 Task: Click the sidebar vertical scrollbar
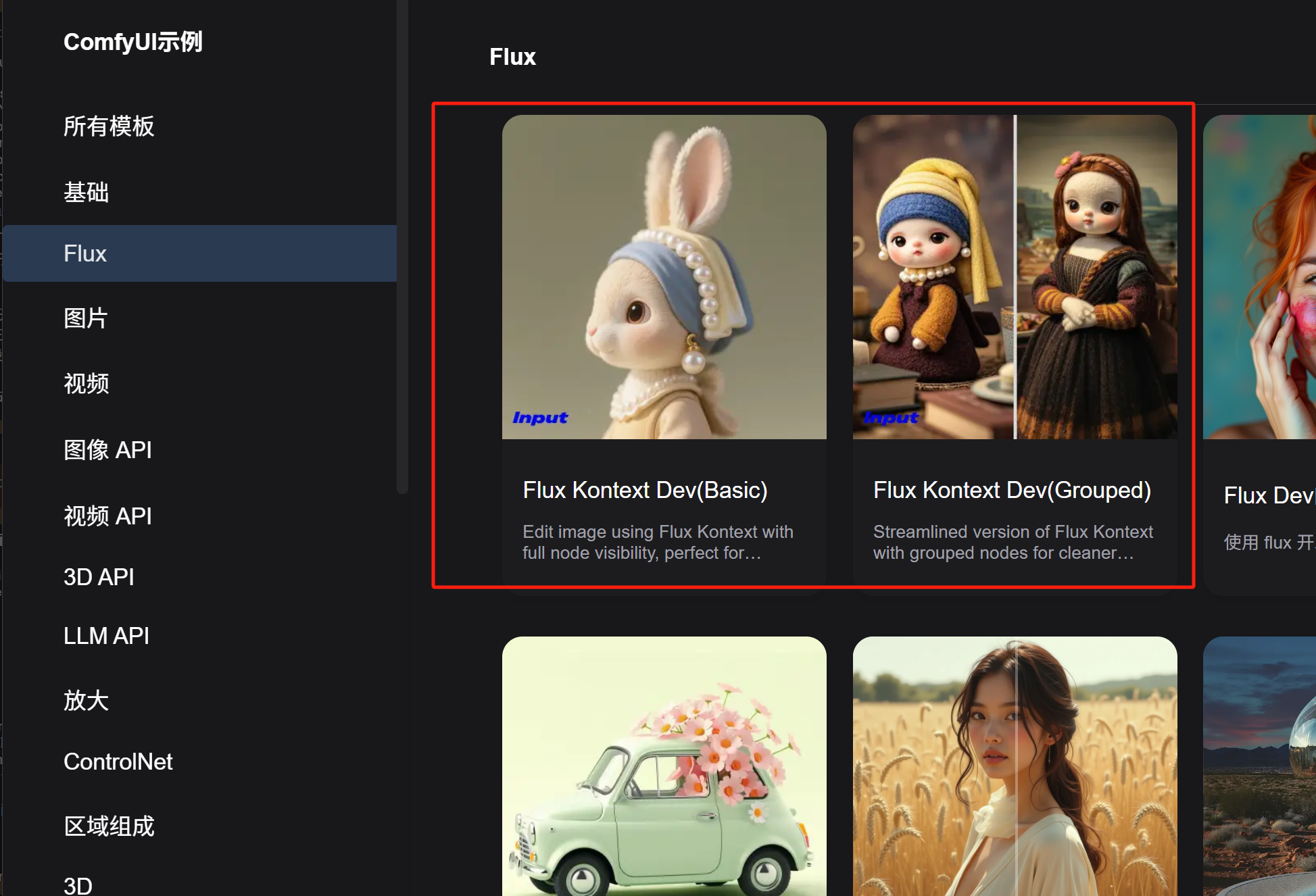point(403,247)
